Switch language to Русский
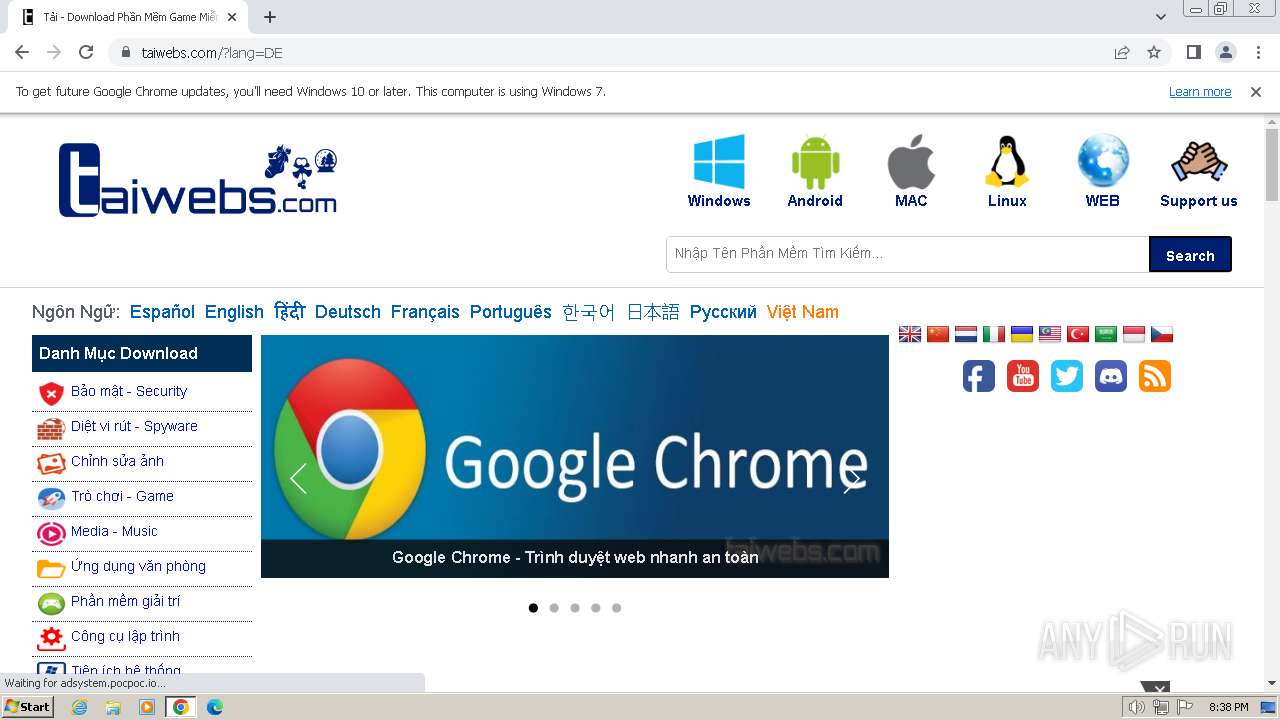 click(x=723, y=312)
